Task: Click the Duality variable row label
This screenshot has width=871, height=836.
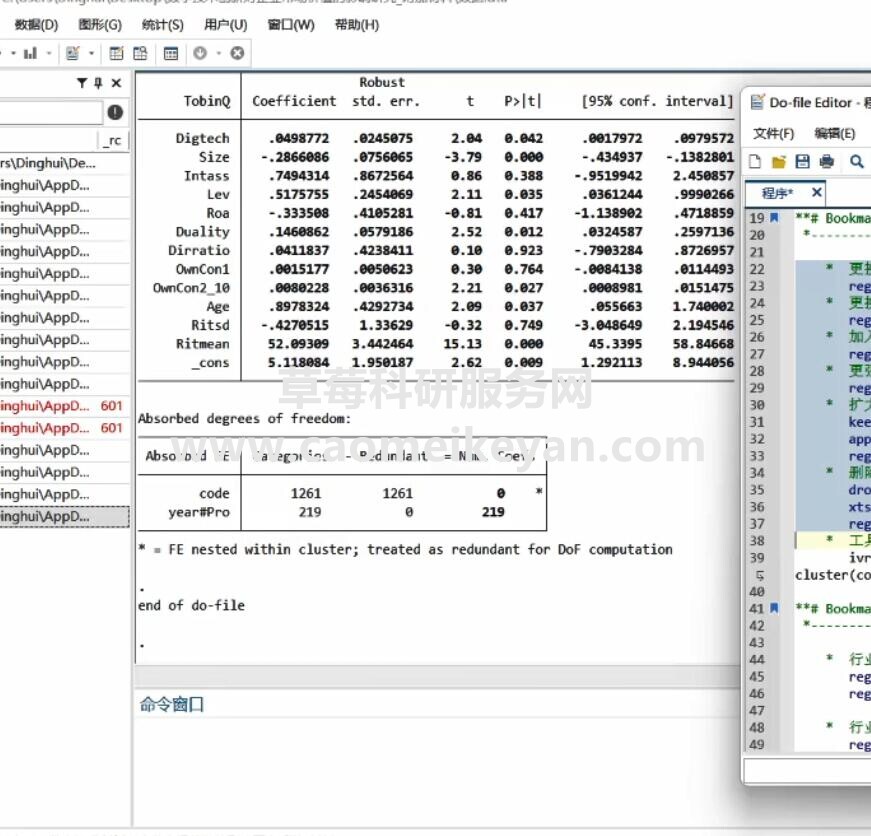Action: 202,232
